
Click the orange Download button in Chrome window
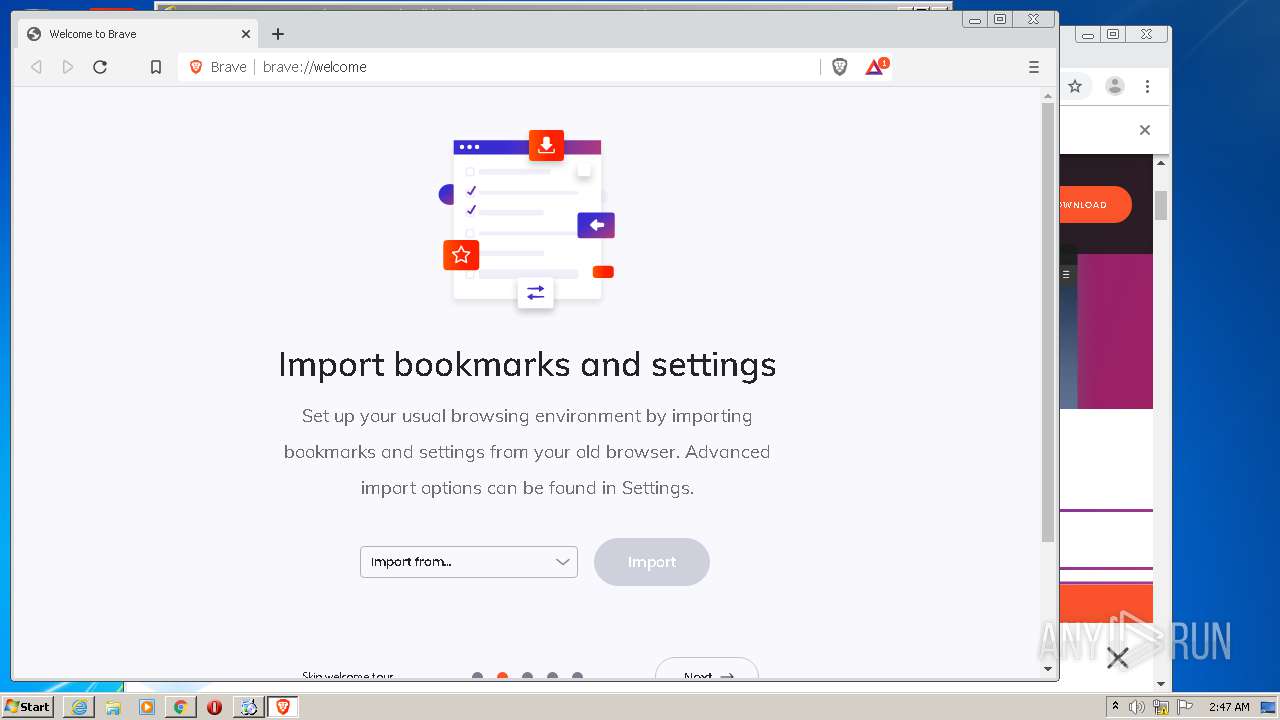(1096, 205)
